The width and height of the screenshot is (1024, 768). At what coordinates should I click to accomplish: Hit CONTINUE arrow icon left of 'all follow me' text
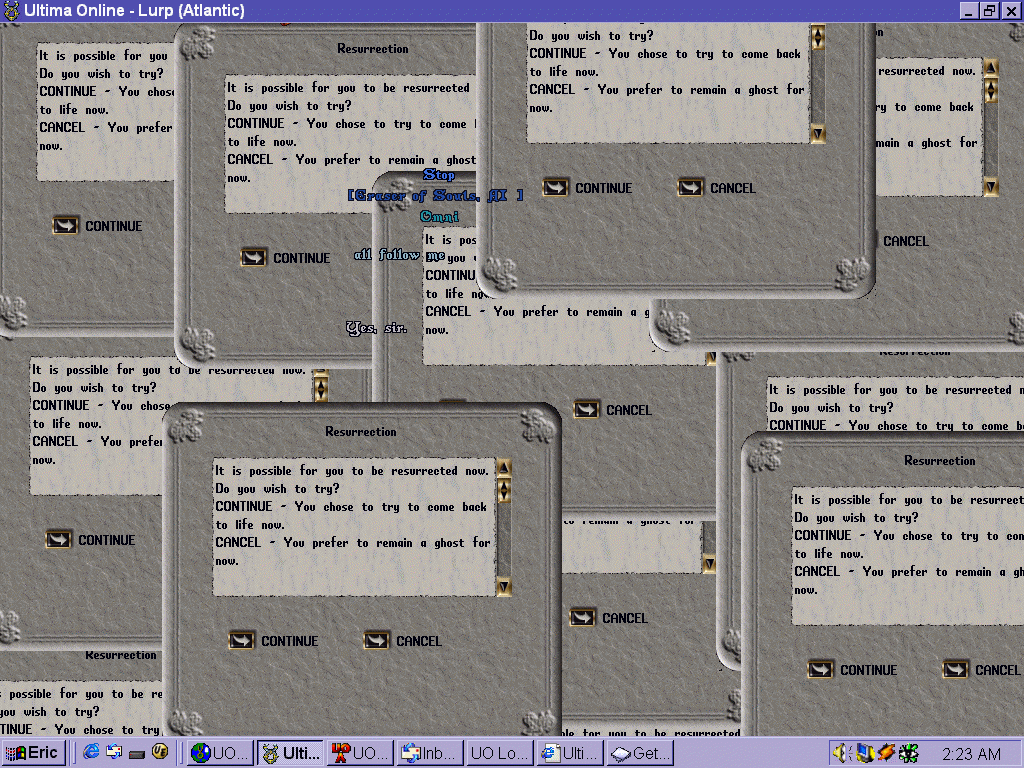[x=254, y=257]
